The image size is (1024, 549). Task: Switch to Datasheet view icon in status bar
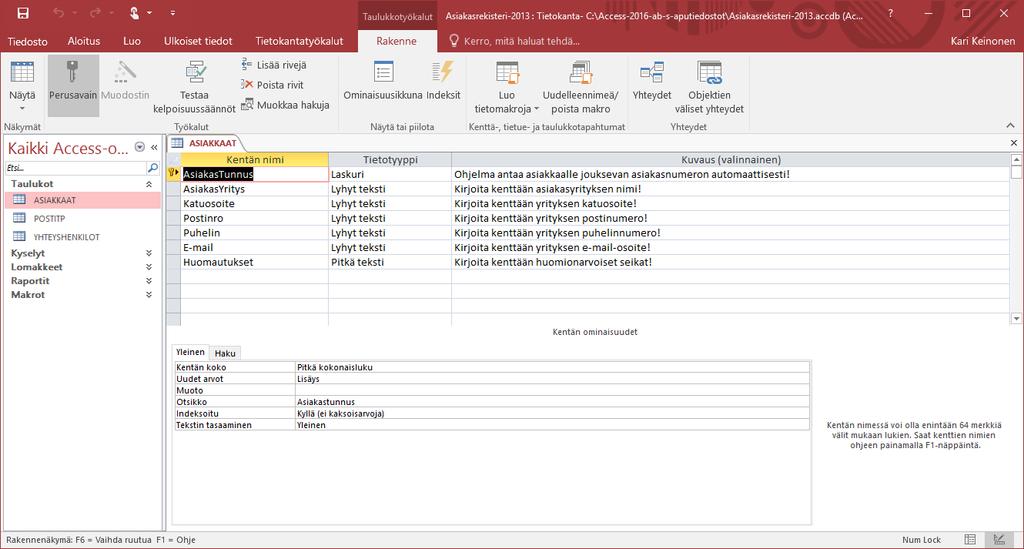click(970, 539)
